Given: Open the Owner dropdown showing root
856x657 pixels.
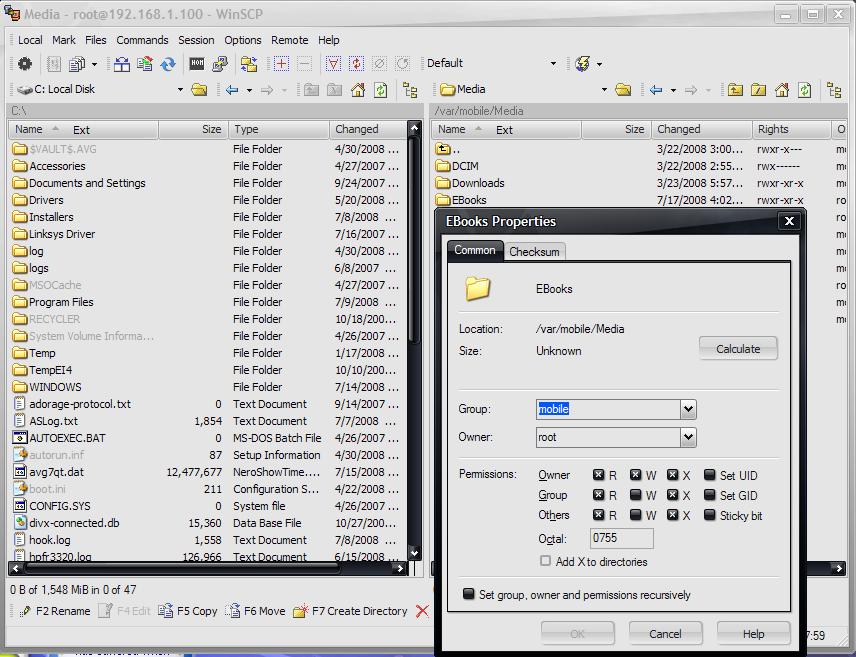Looking at the screenshot, I should tap(688, 437).
